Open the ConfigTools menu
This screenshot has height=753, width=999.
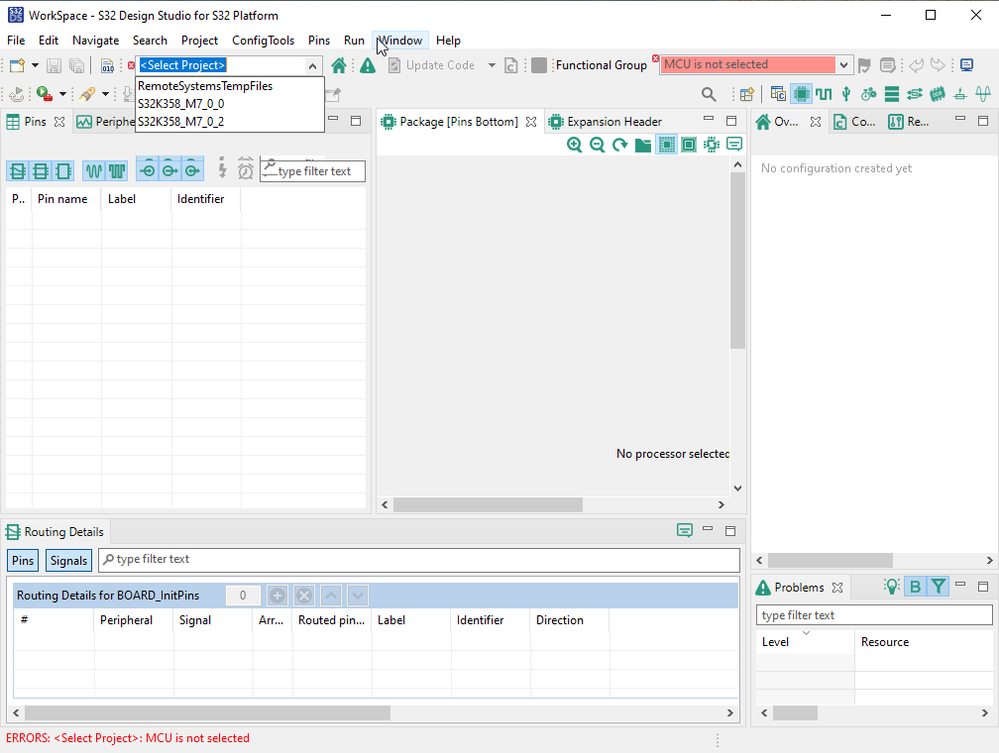tap(263, 40)
